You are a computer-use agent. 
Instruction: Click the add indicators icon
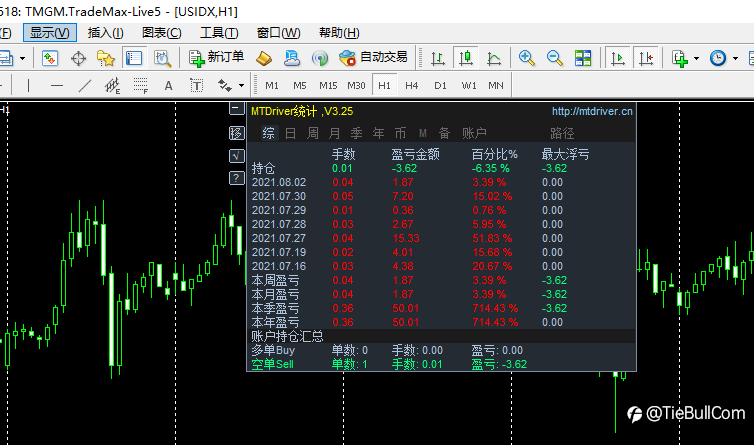(x=679, y=58)
